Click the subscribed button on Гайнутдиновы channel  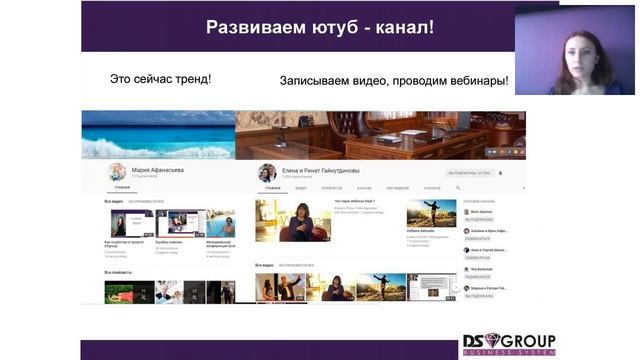tap(469, 173)
